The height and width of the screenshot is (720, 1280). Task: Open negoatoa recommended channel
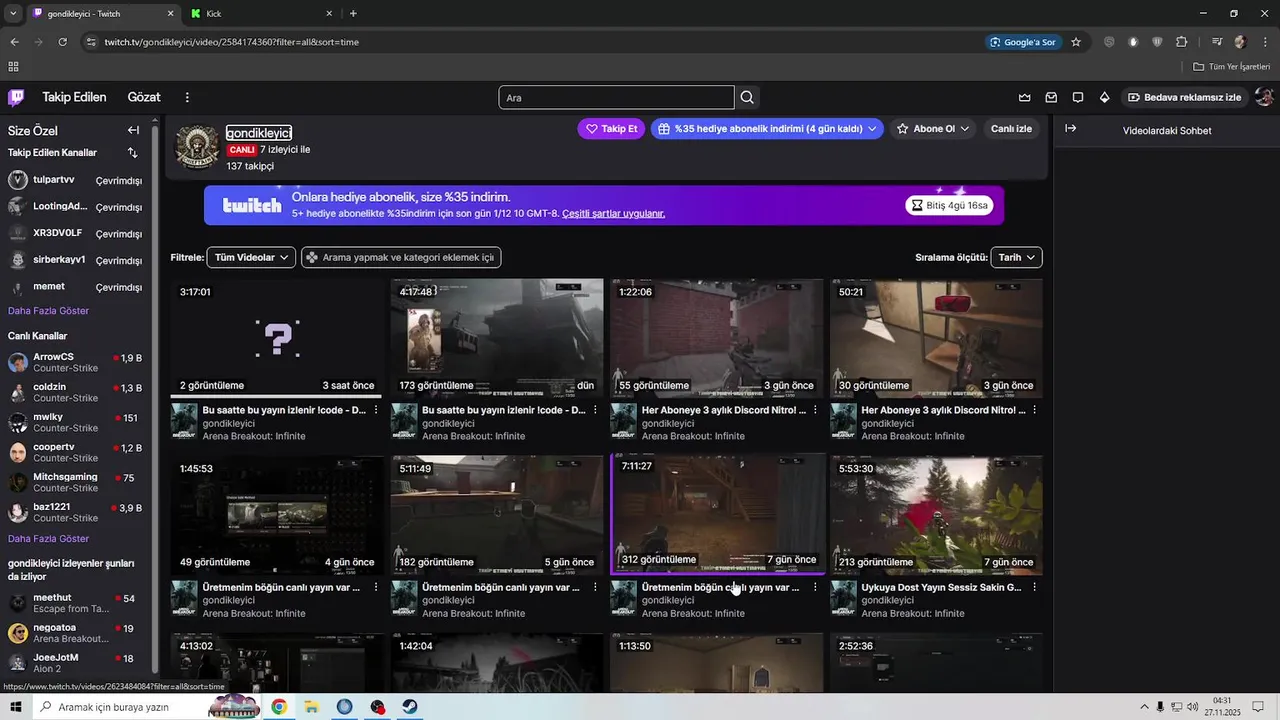76,633
